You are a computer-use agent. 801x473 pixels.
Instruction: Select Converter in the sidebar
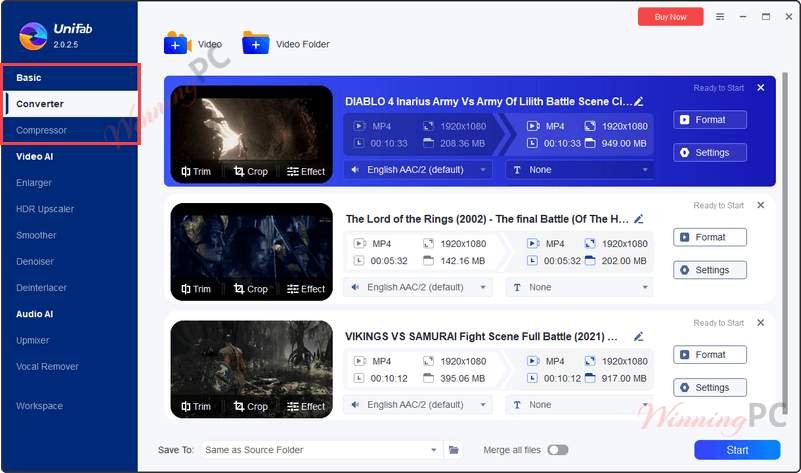tap(70, 104)
